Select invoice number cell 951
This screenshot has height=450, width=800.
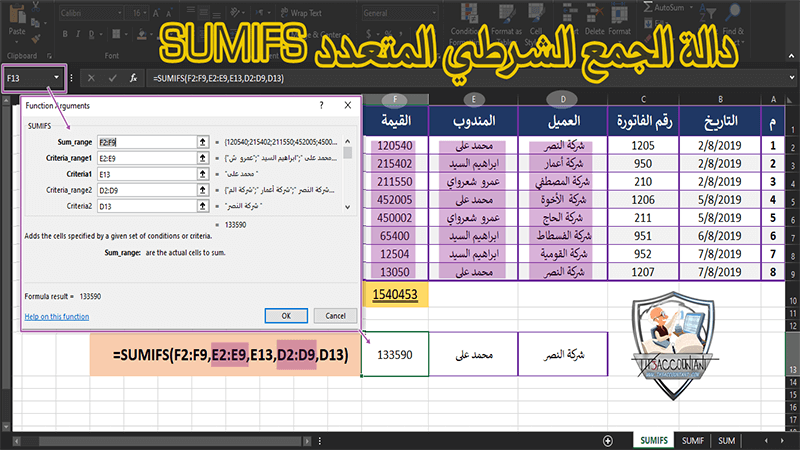(x=643, y=236)
